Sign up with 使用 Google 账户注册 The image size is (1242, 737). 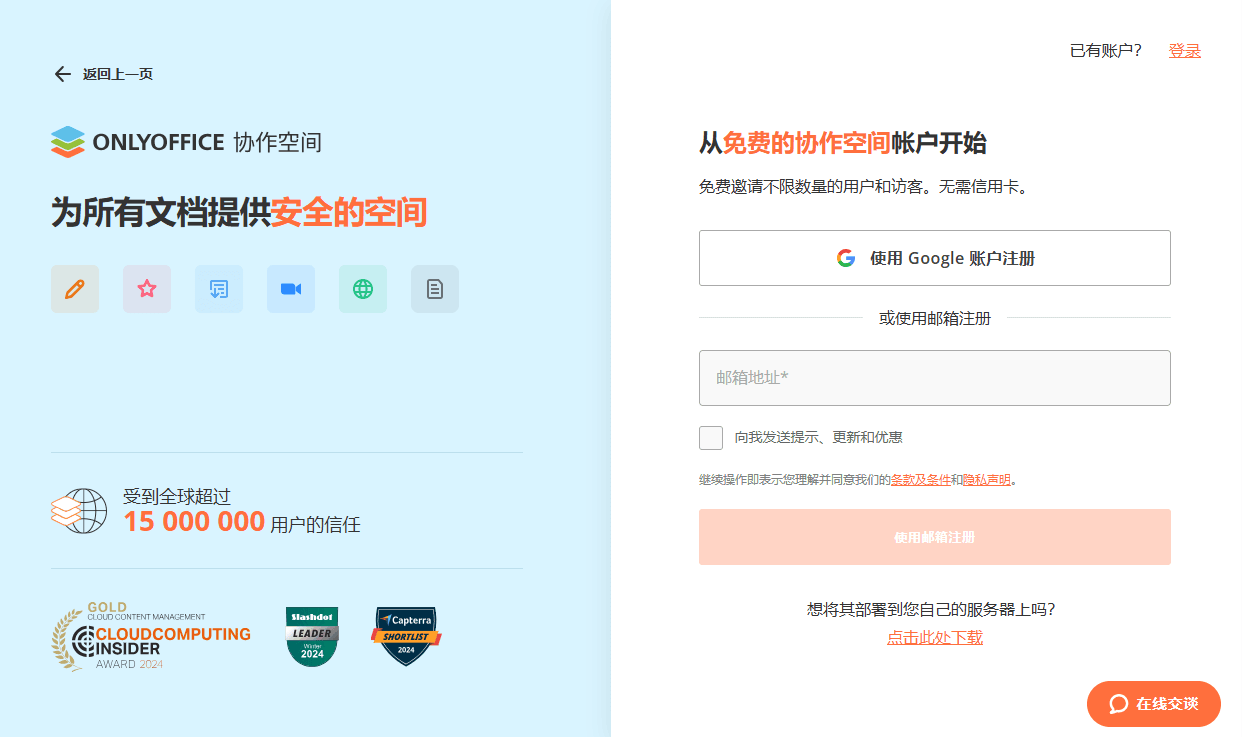pyautogui.click(x=934, y=258)
